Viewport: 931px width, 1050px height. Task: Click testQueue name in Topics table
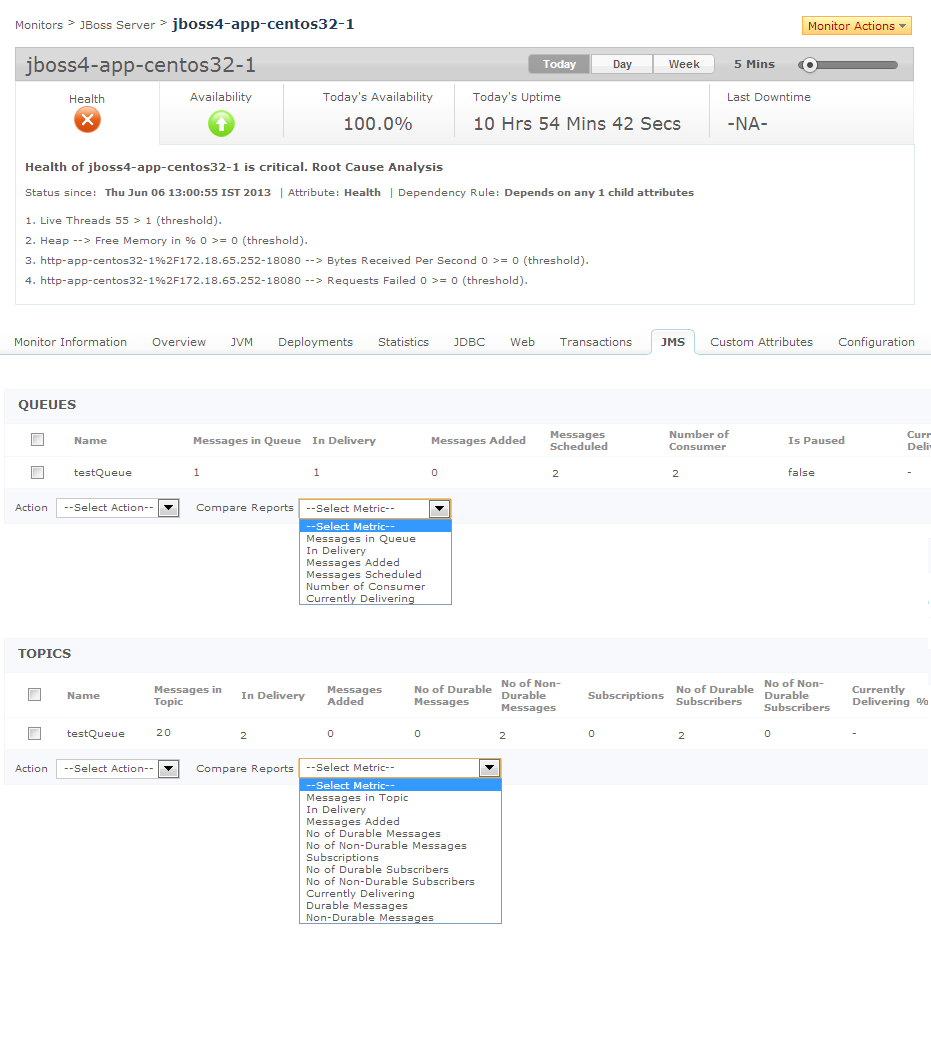click(96, 734)
